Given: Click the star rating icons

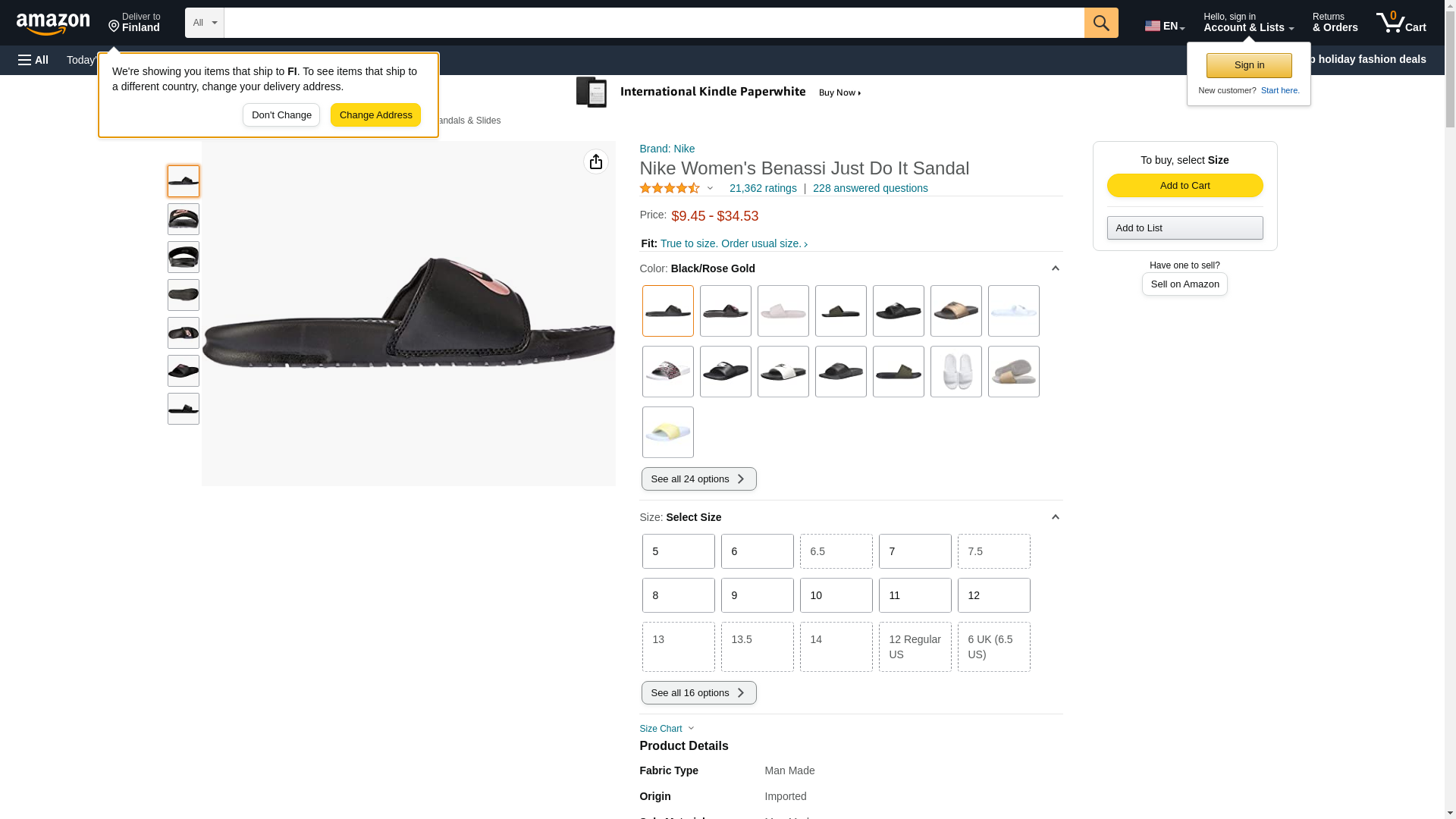Looking at the screenshot, I should click(670, 188).
